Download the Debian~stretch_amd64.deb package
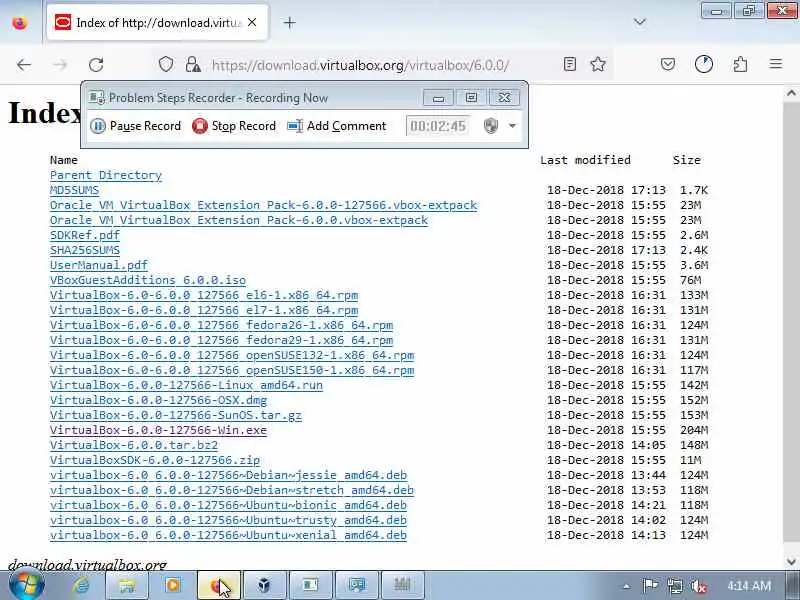The width and height of the screenshot is (800, 600). pos(232,490)
